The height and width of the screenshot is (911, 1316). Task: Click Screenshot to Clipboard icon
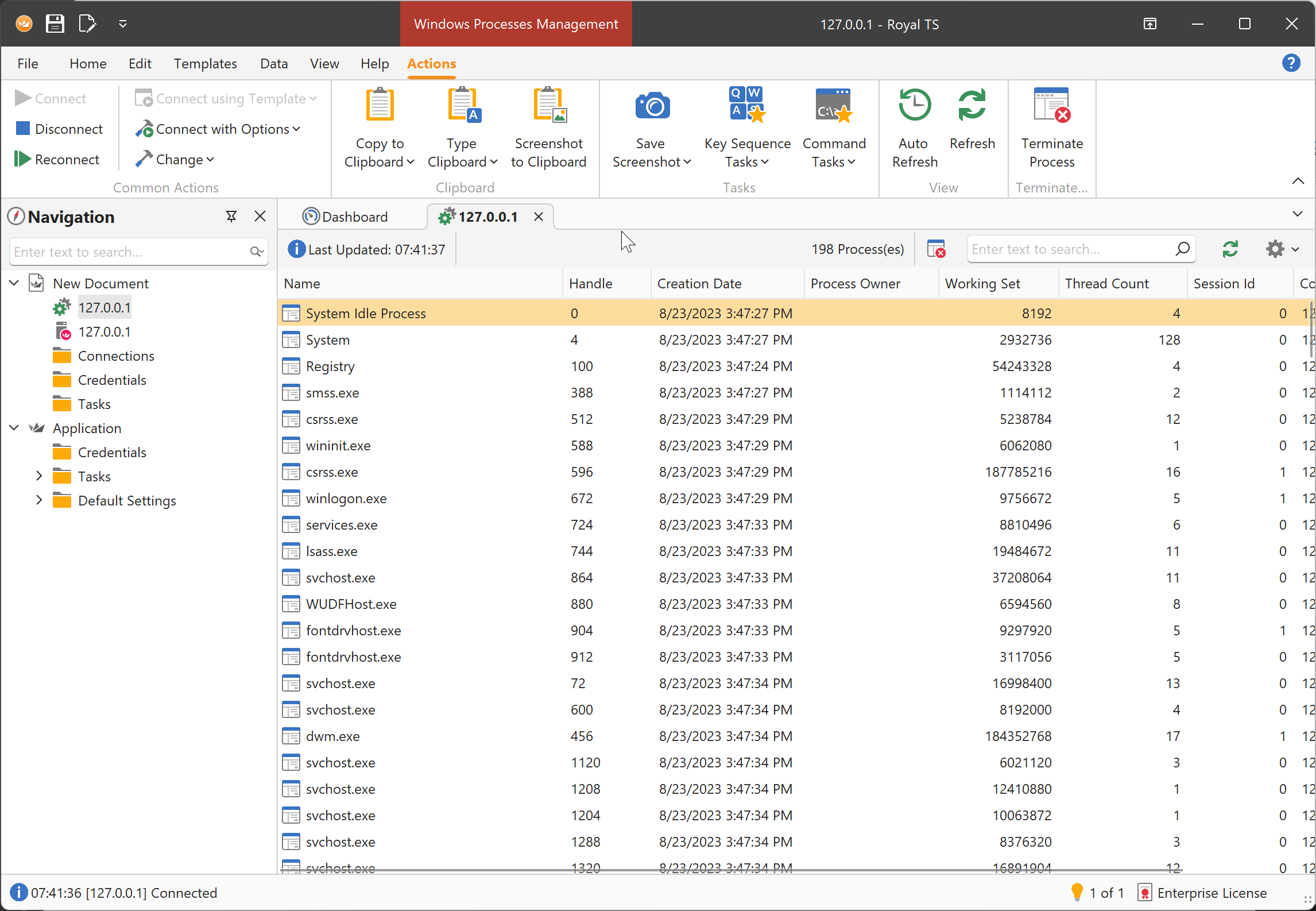[549, 105]
